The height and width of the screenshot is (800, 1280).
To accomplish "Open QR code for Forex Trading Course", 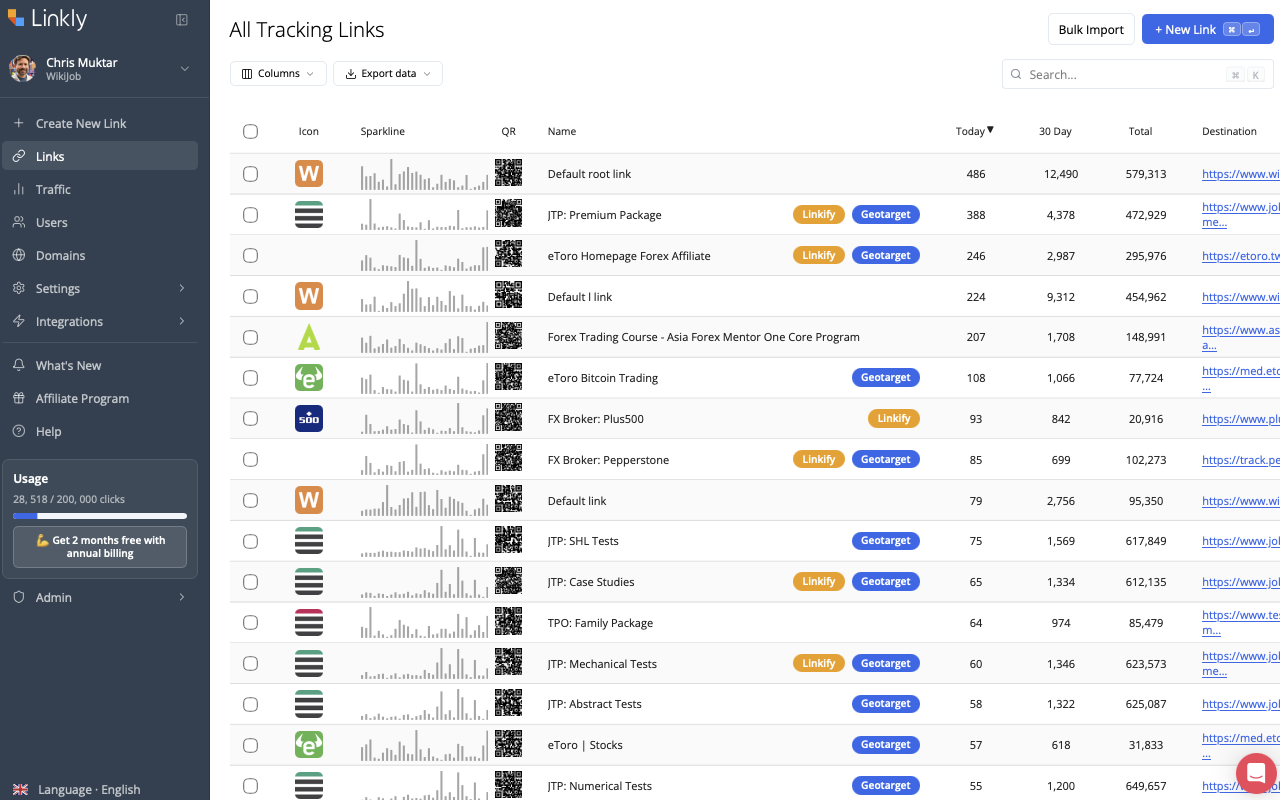I will pyautogui.click(x=508, y=337).
